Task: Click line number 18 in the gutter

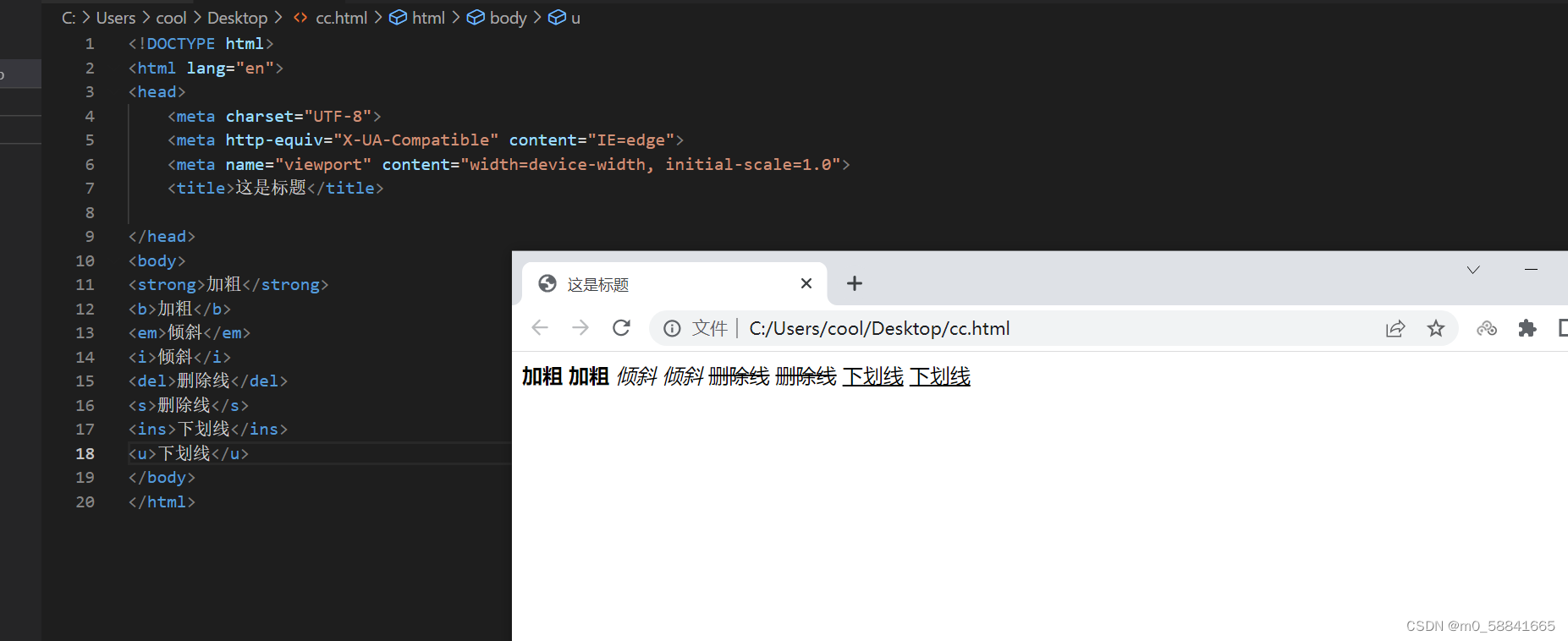Action: pyautogui.click(x=85, y=453)
